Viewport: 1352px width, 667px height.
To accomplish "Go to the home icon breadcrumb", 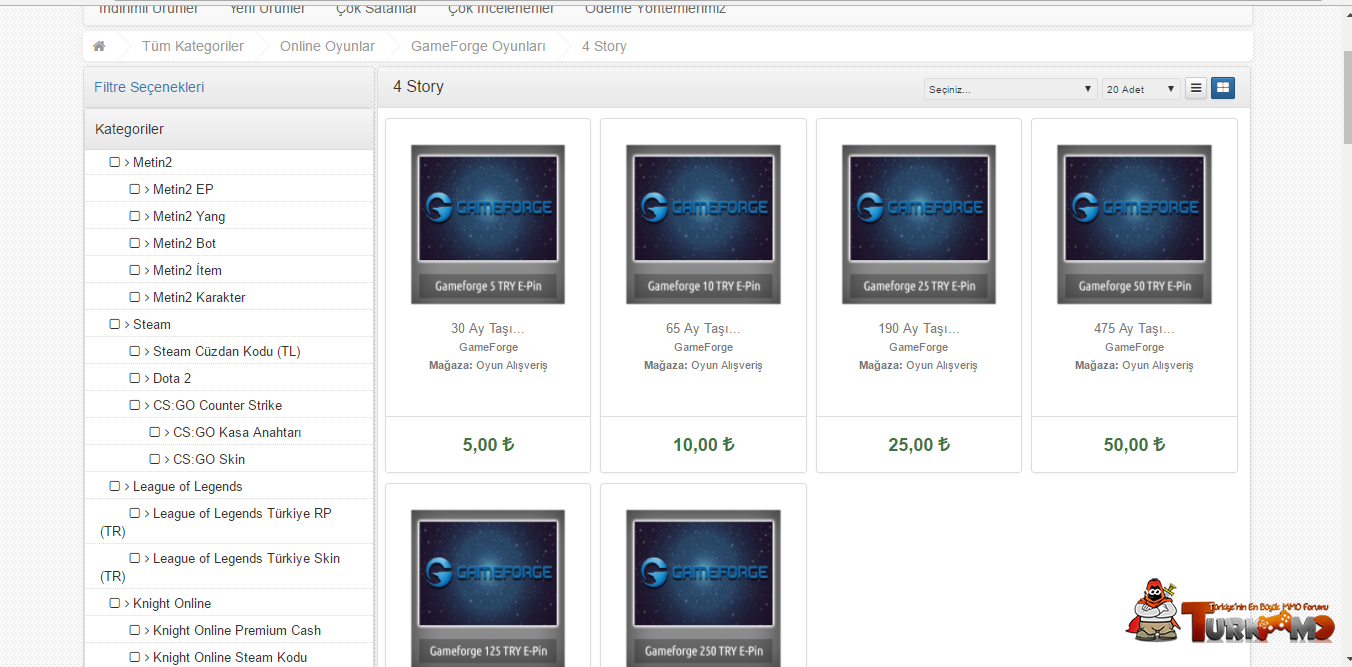I will click(x=99, y=47).
